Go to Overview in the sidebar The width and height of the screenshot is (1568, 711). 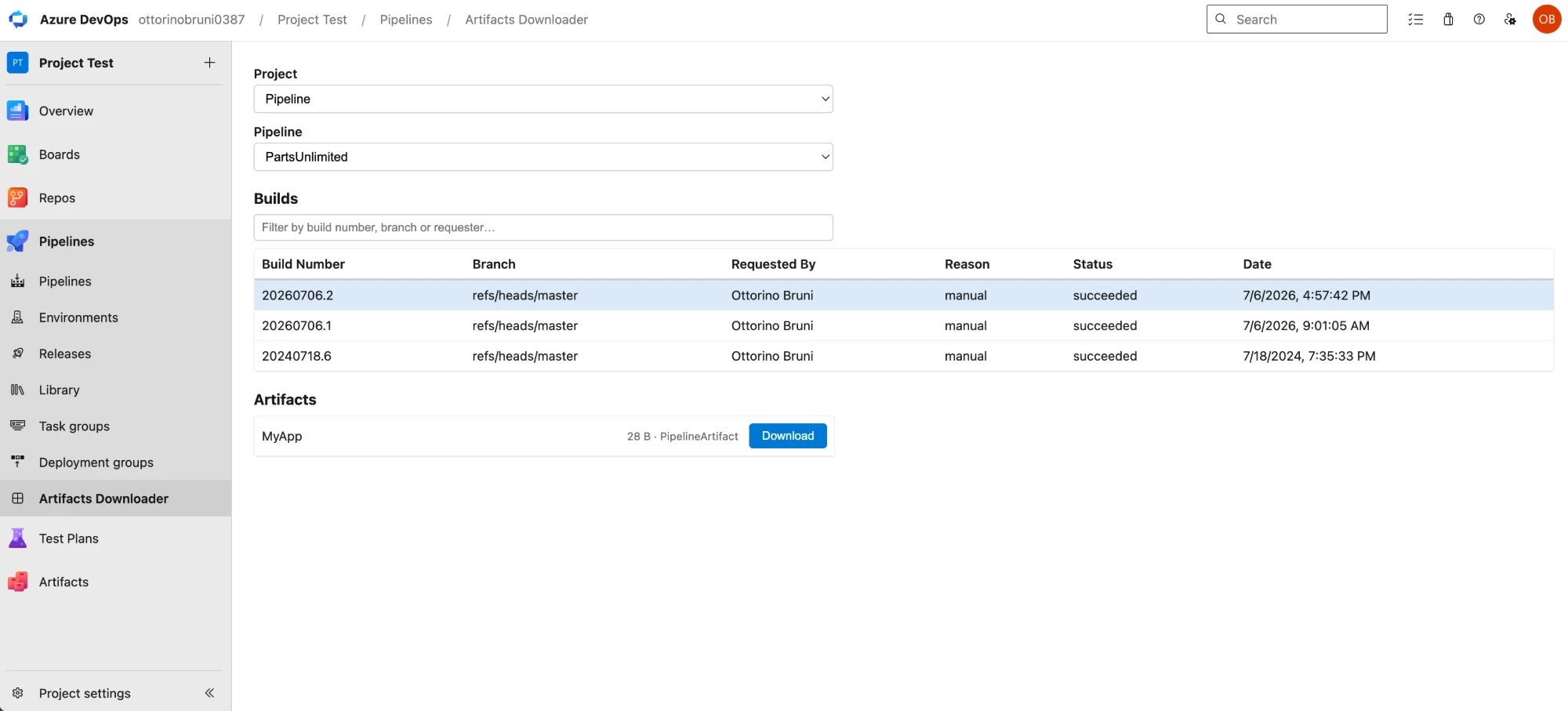click(x=66, y=111)
